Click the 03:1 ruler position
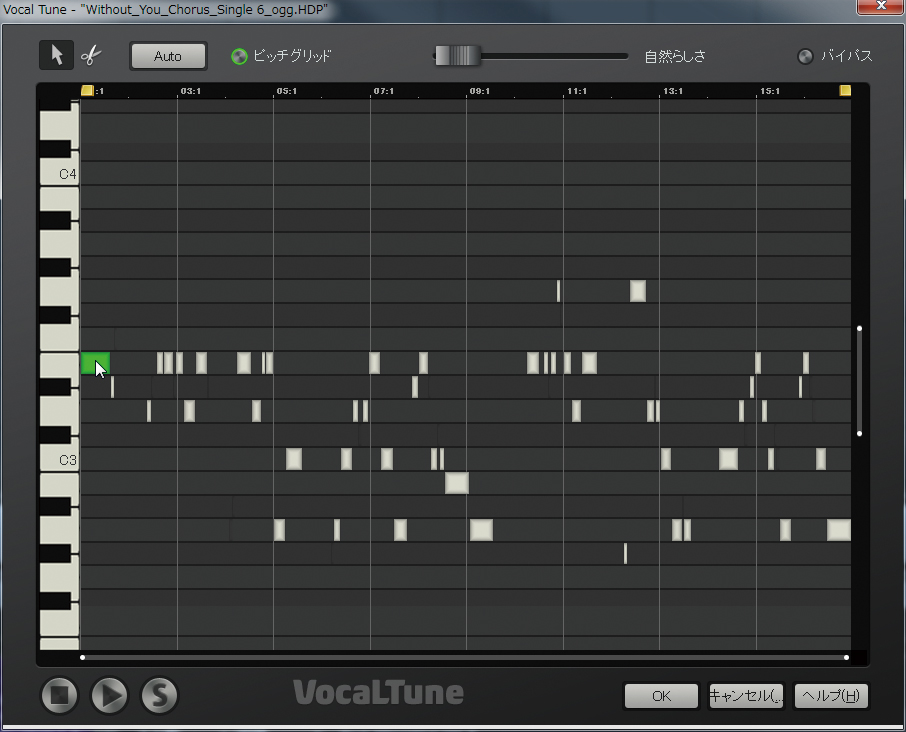This screenshot has height=732, width=906. pyautogui.click(x=191, y=91)
